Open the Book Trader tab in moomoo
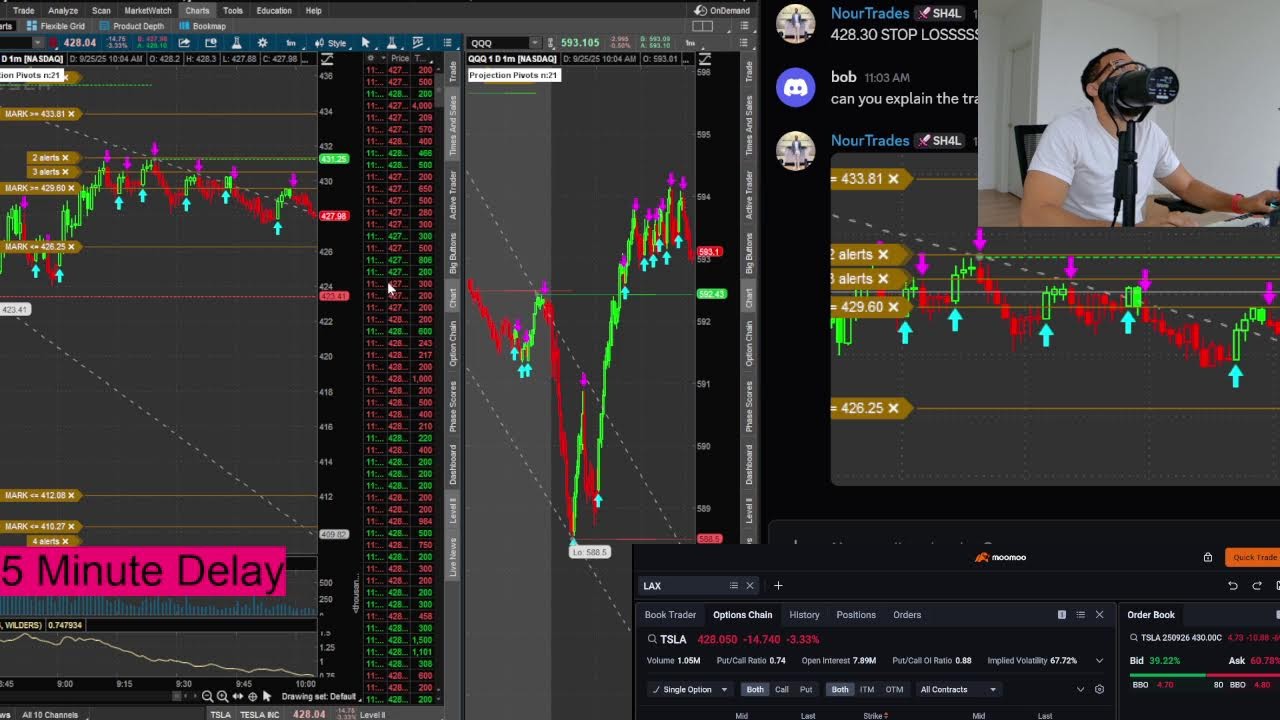 tap(670, 615)
